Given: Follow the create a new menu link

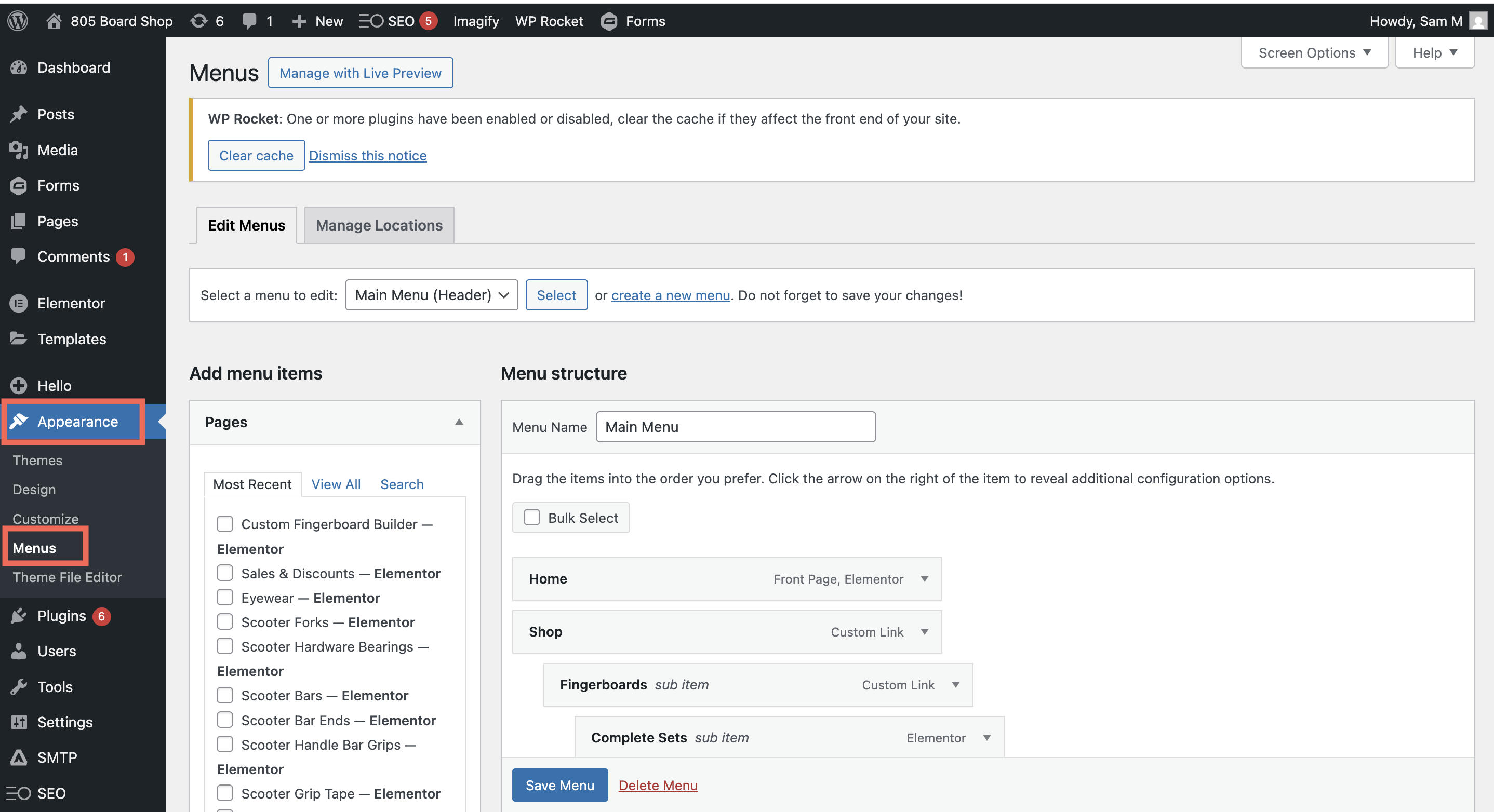Looking at the screenshot, I should [671, 295].
